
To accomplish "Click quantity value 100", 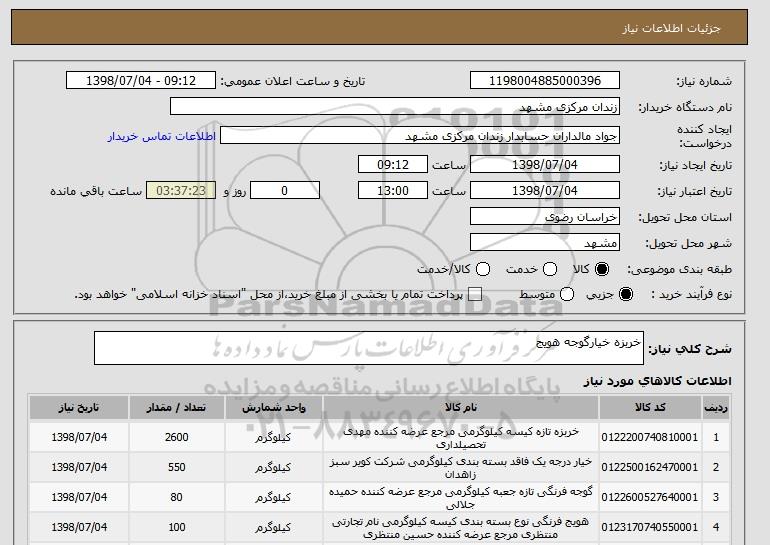I will pos(177,527).
